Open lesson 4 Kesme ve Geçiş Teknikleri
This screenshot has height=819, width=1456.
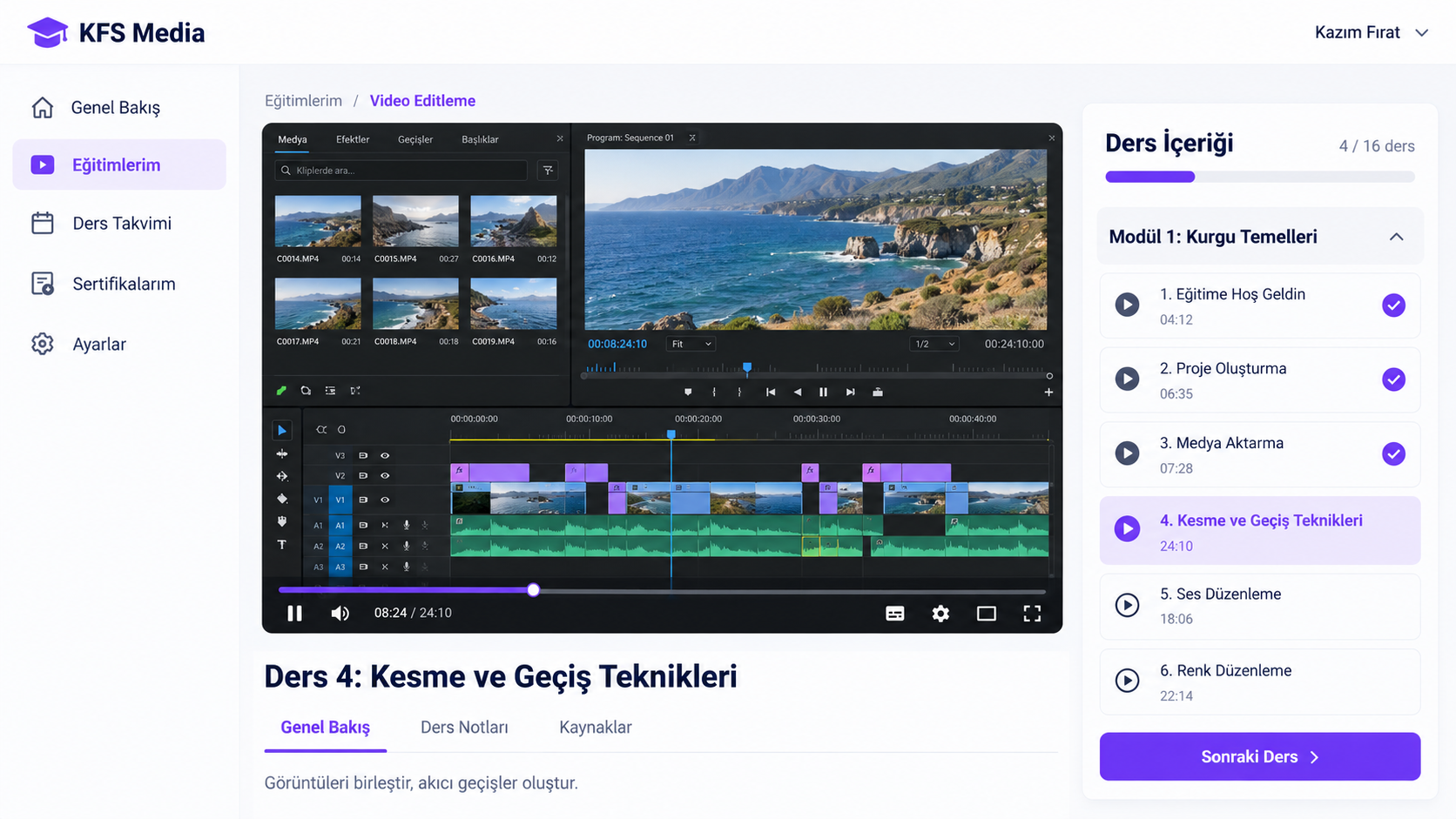[1260, 531]
